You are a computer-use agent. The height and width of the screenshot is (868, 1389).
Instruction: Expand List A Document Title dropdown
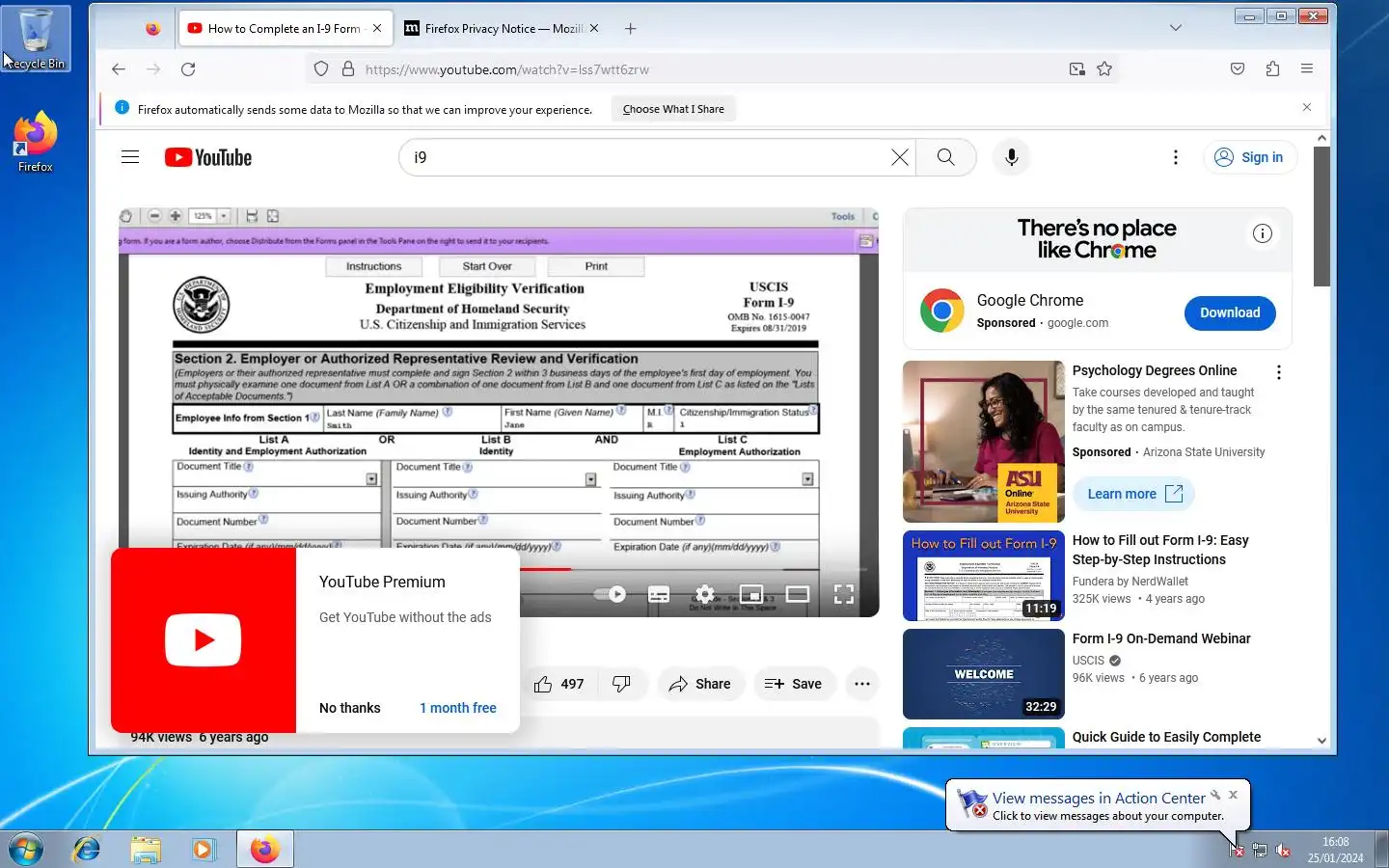[x=371, y=479]
